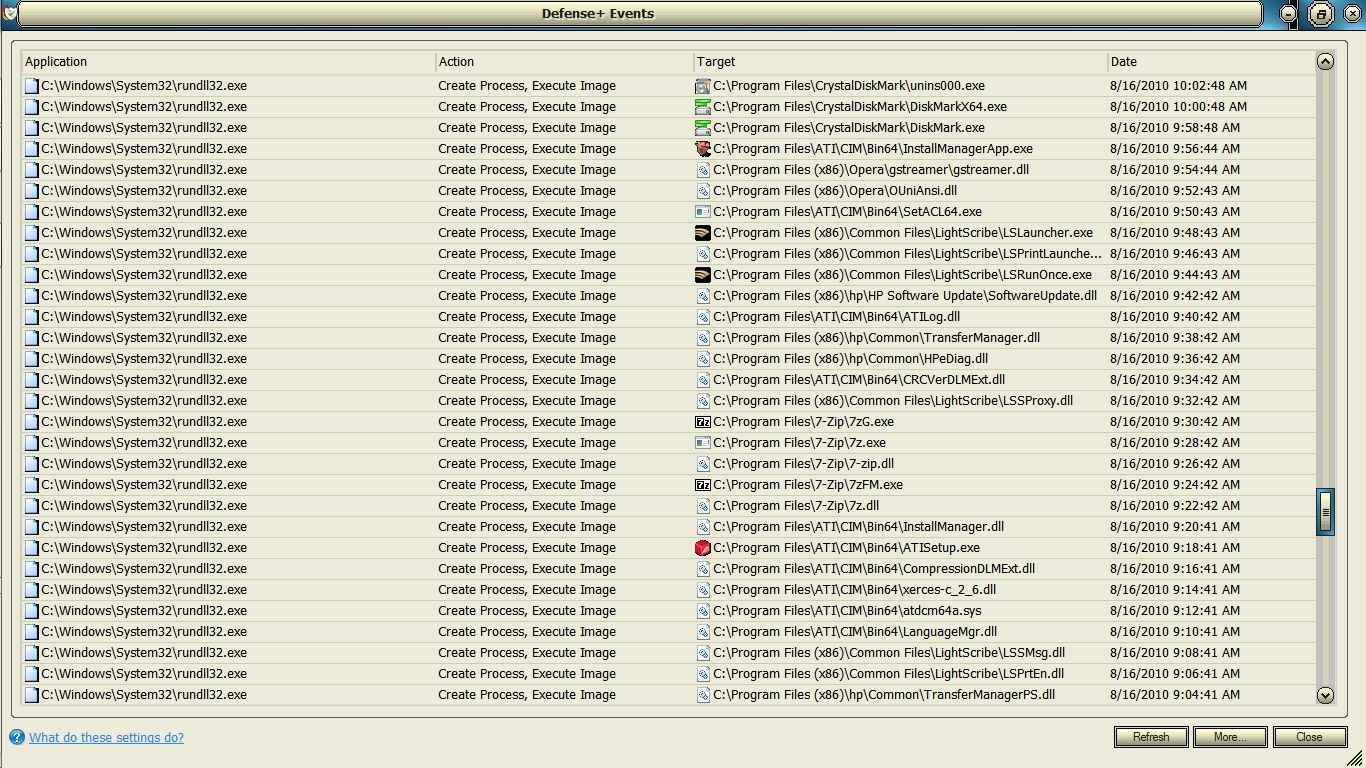
Task: Select the LSSProxy.dll target path
Action: click(893, 401)
